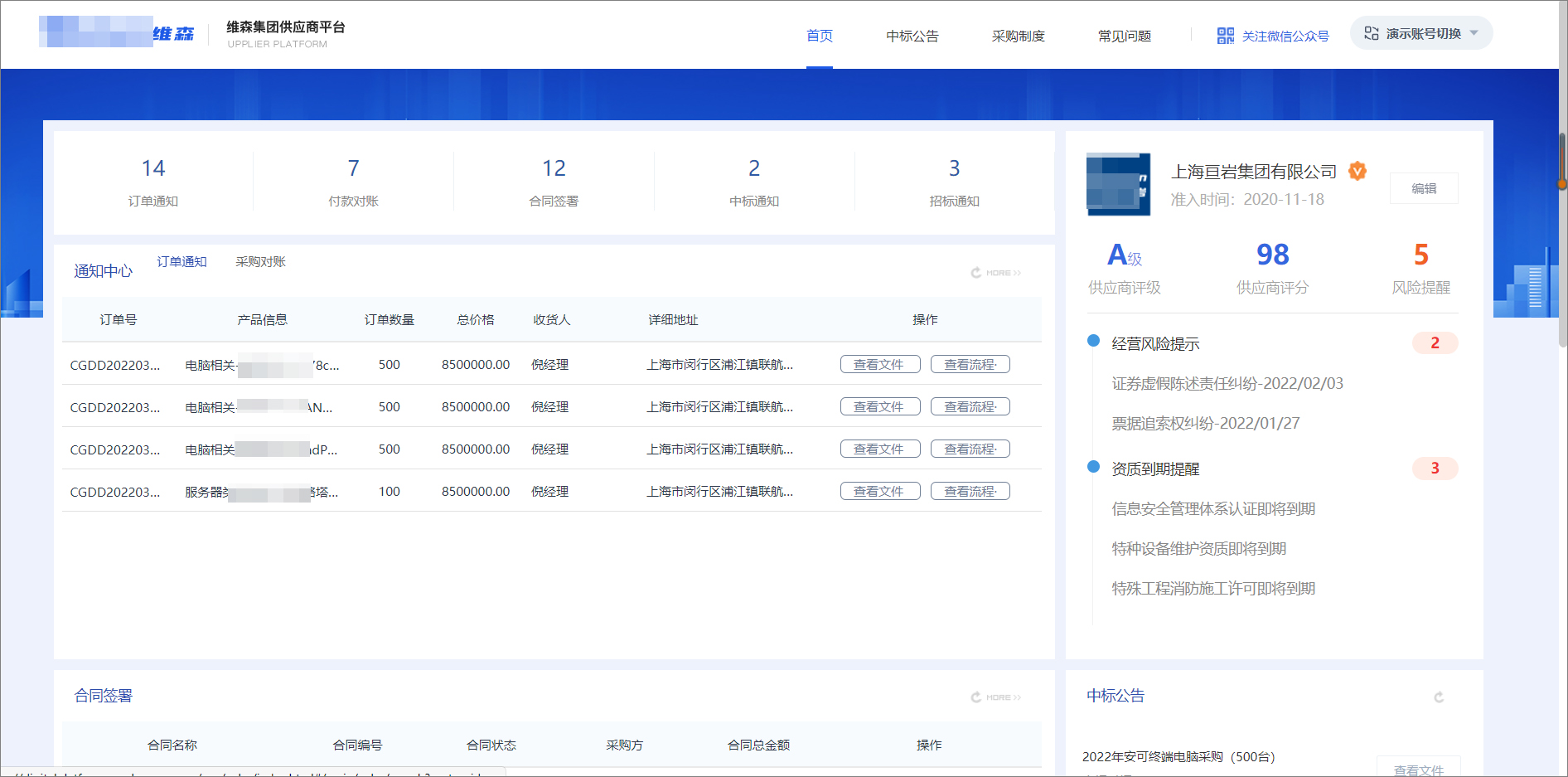Click the A级 供应商评级 value
Image resolution: width=1568 pixels, height=777 pixels.
(1125, 255)
